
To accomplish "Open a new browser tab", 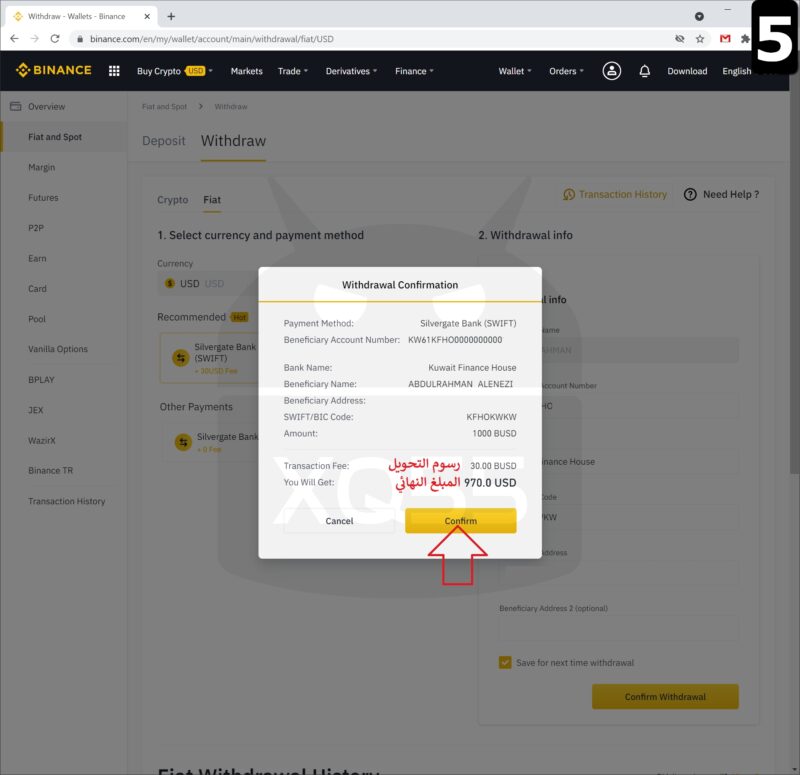I will point(171,16).
